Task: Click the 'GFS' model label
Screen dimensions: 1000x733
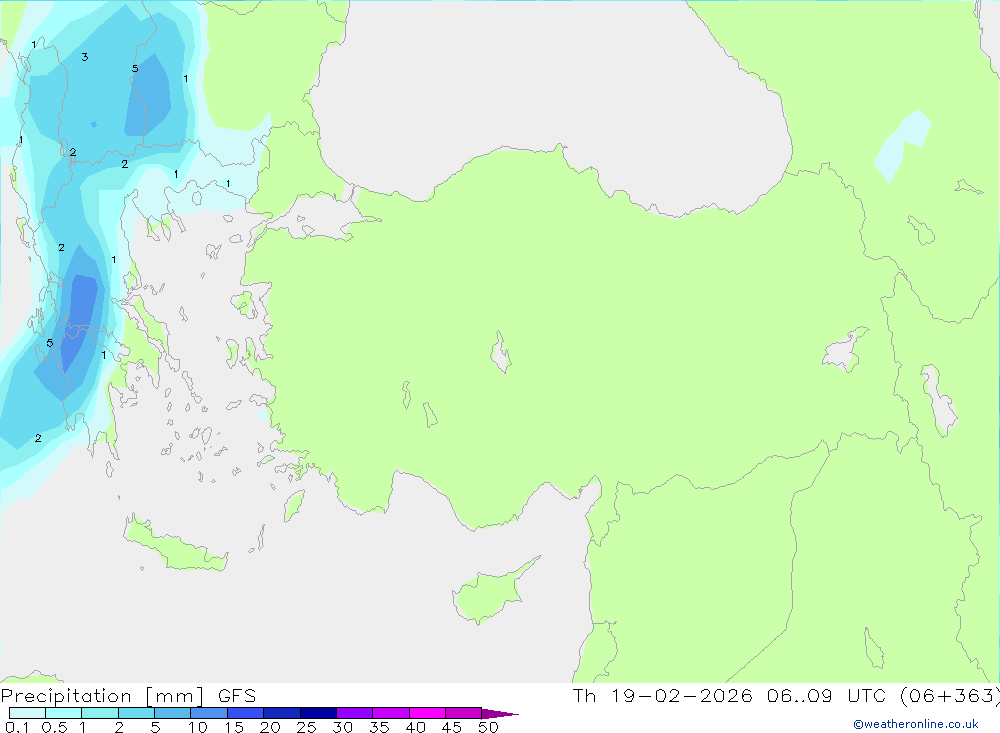Action: coord(237,696)
